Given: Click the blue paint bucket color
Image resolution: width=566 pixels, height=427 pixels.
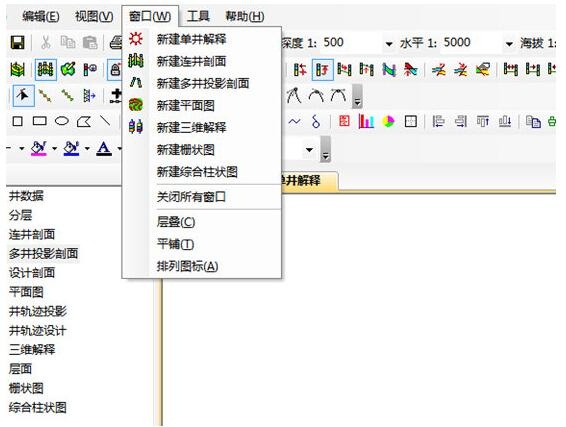Looking at the screenshot, I should click(x=71, y=148).
